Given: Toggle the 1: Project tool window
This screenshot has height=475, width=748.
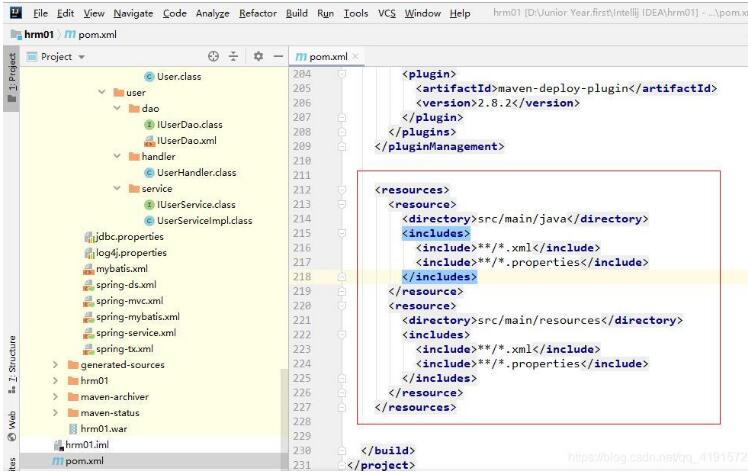Looking at the screenshot, I should (12, 74).
